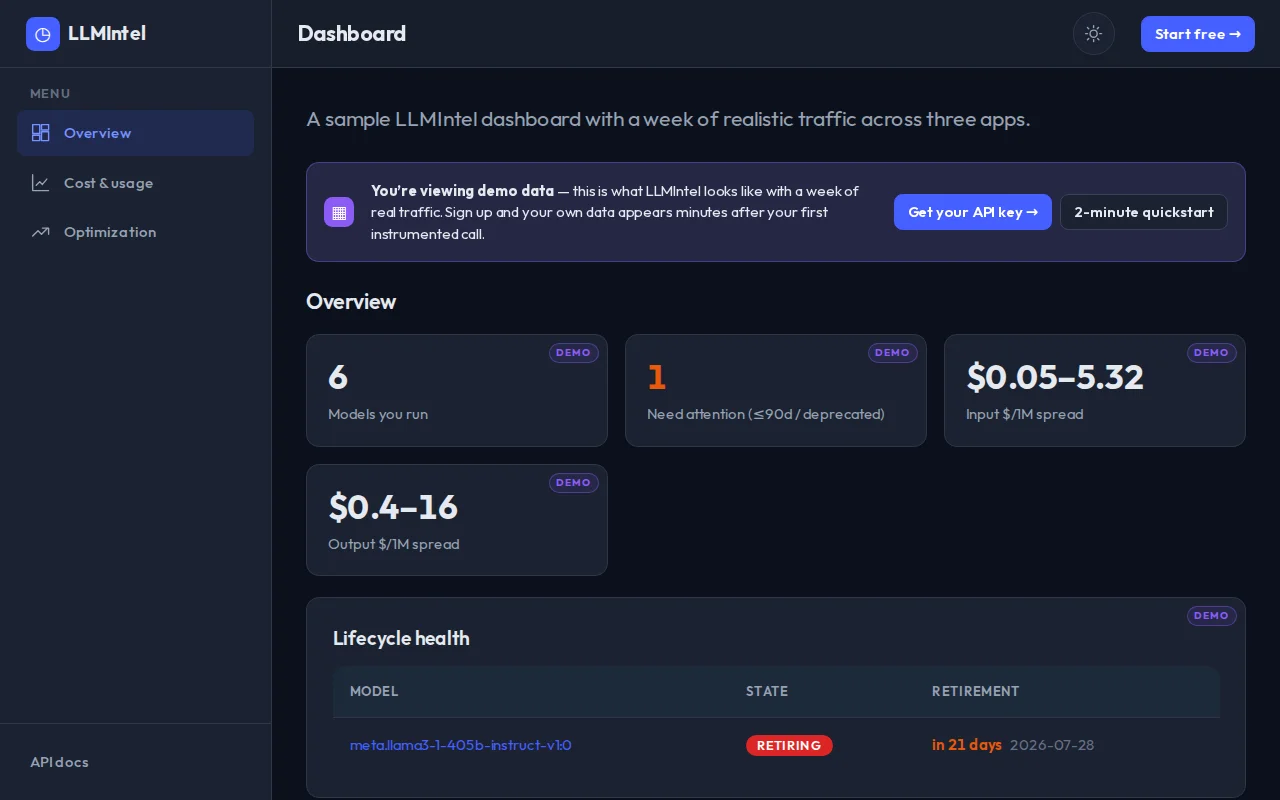Open the Overview menu item

click(135, 133)
